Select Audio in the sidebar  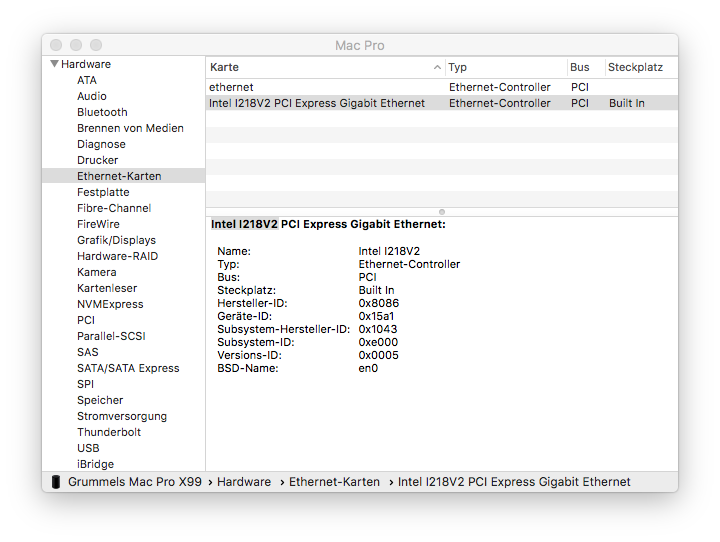[x=92, y=96]
